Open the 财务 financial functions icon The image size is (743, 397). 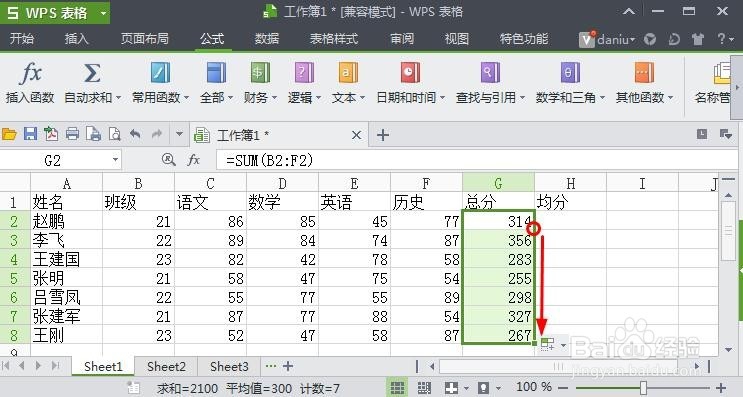260,73
